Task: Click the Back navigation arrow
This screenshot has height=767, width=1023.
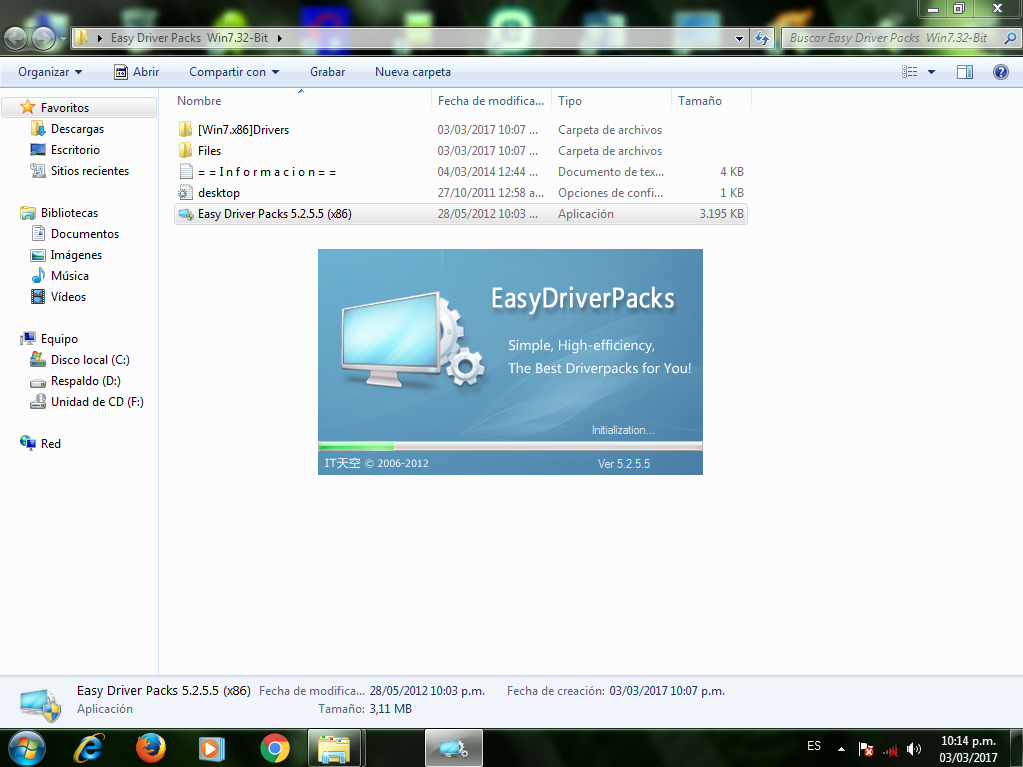Action: click(16, 38)
